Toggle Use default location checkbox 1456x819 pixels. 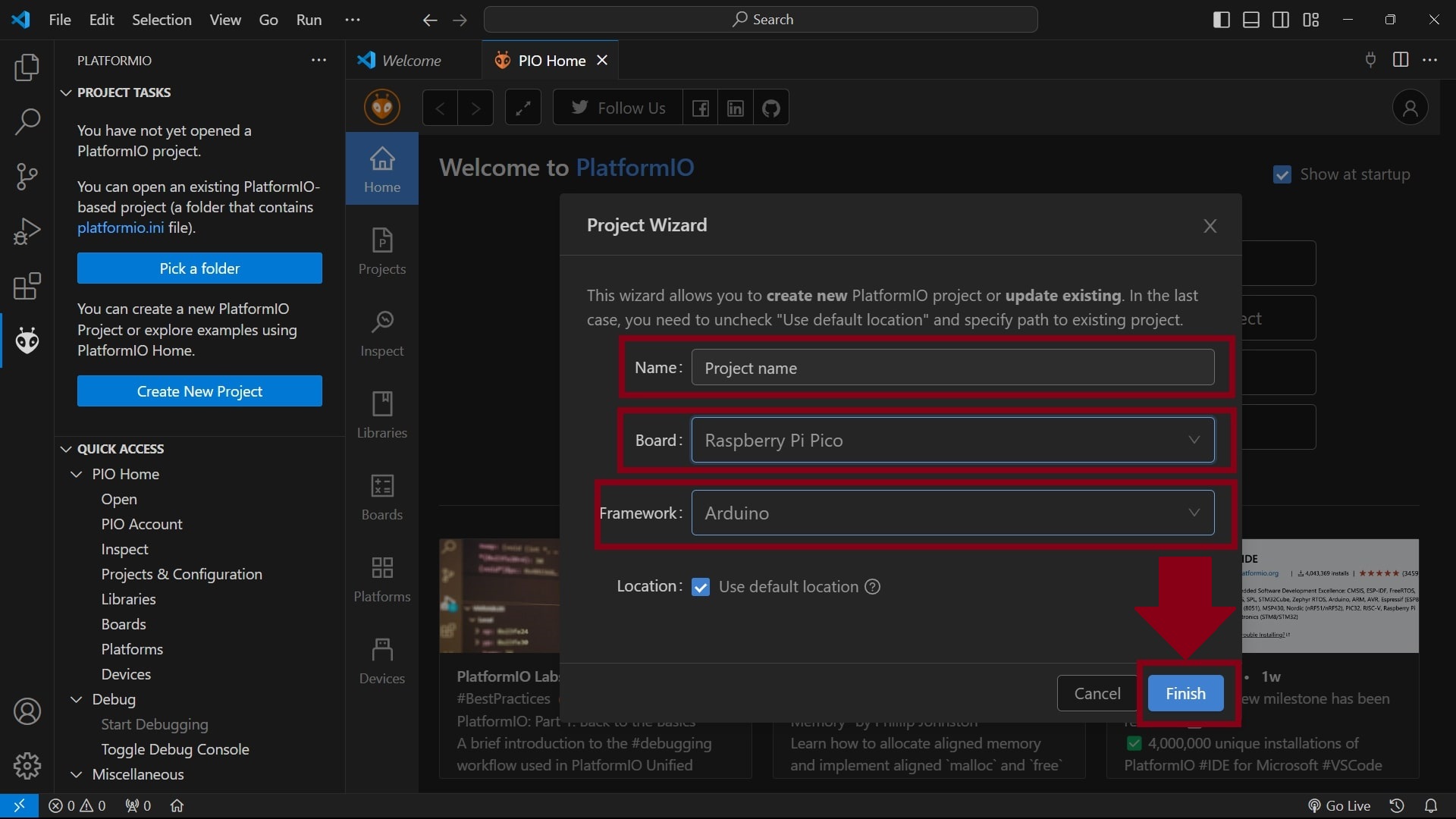(x=701, y=587)
